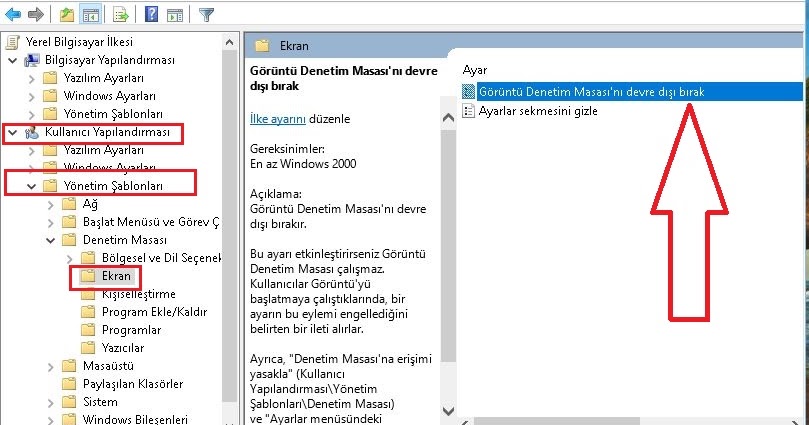Expand Bölgesel ve Dil Seçenekleri chevron
Image resolution: width=809 pixels, height=425 pixels.
pos(70,258)
